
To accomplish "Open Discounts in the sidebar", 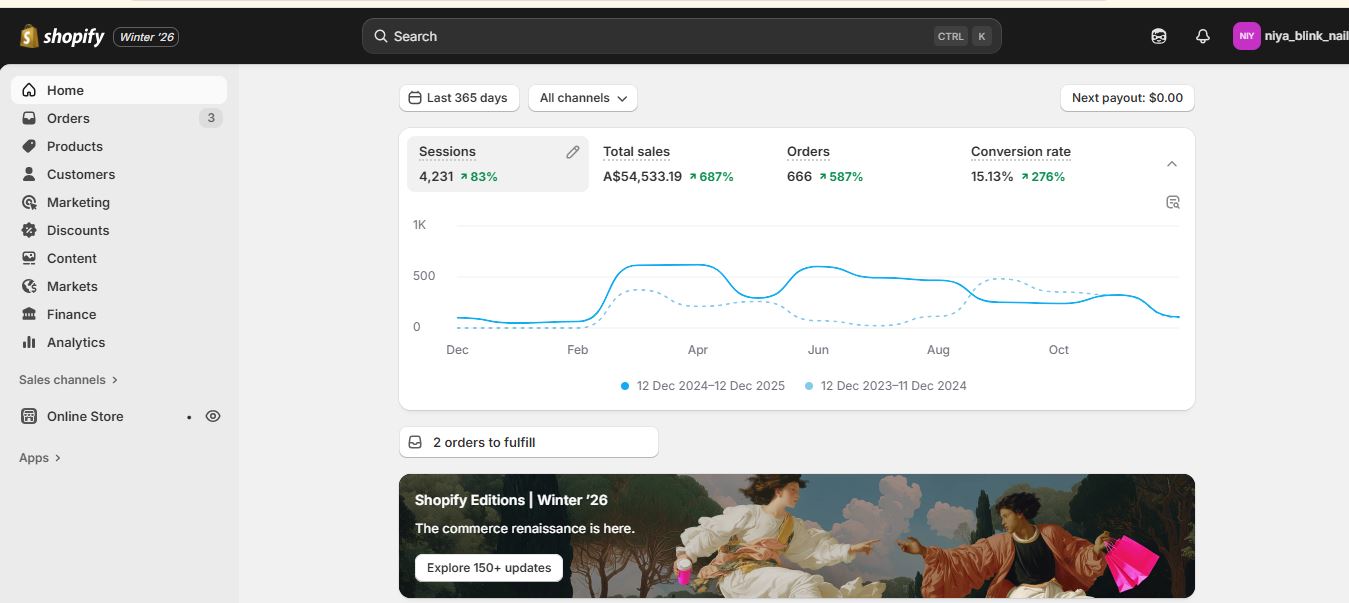I will pyautogui.click(x=119, y=230).
